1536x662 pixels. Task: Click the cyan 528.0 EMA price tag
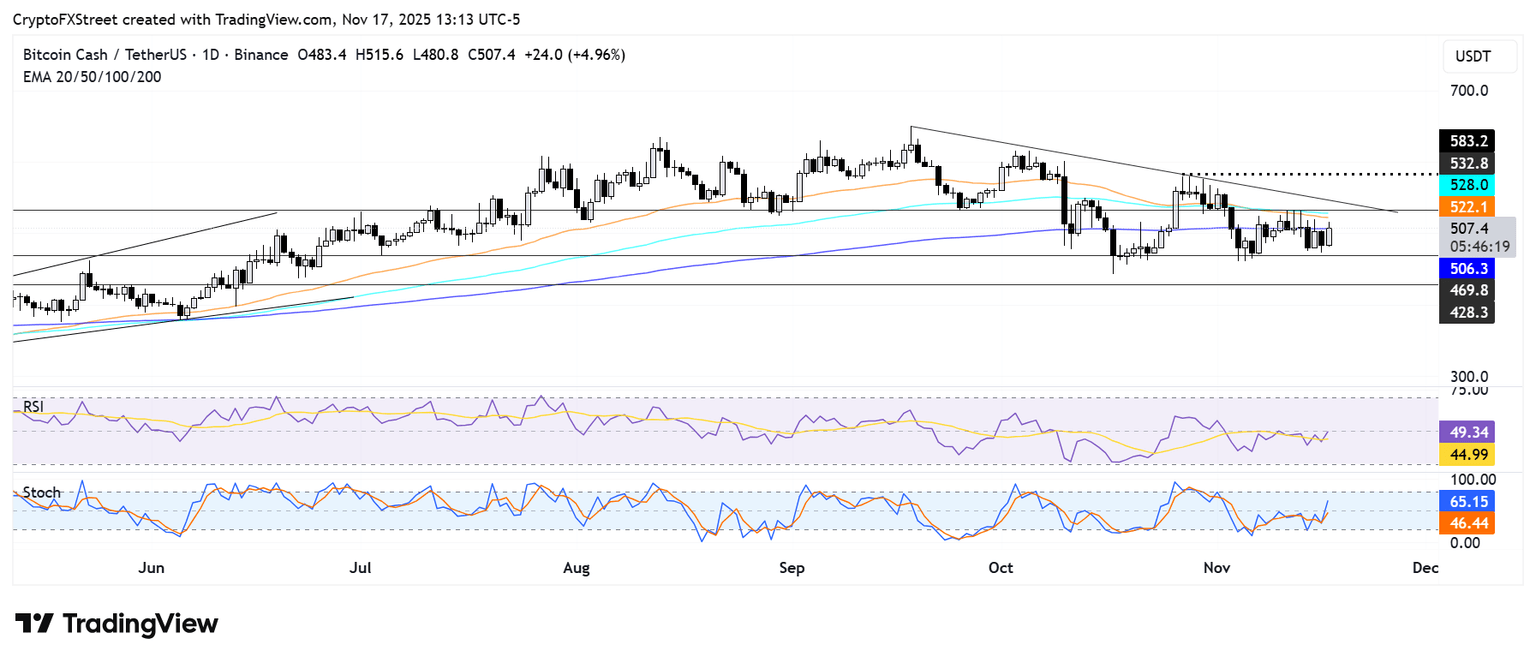[1466, 185]
